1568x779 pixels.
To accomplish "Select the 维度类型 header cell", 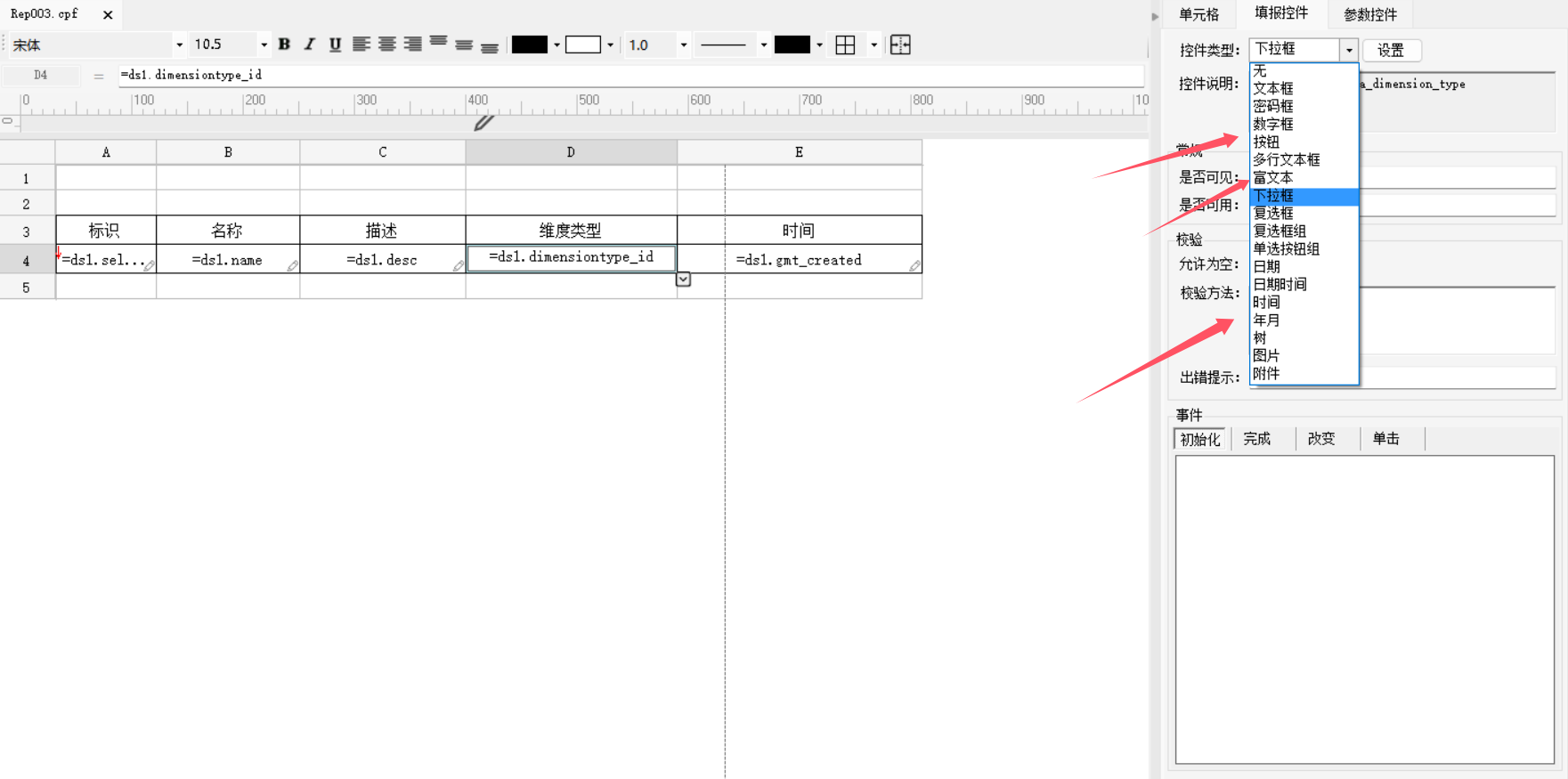I will point(571,231).
